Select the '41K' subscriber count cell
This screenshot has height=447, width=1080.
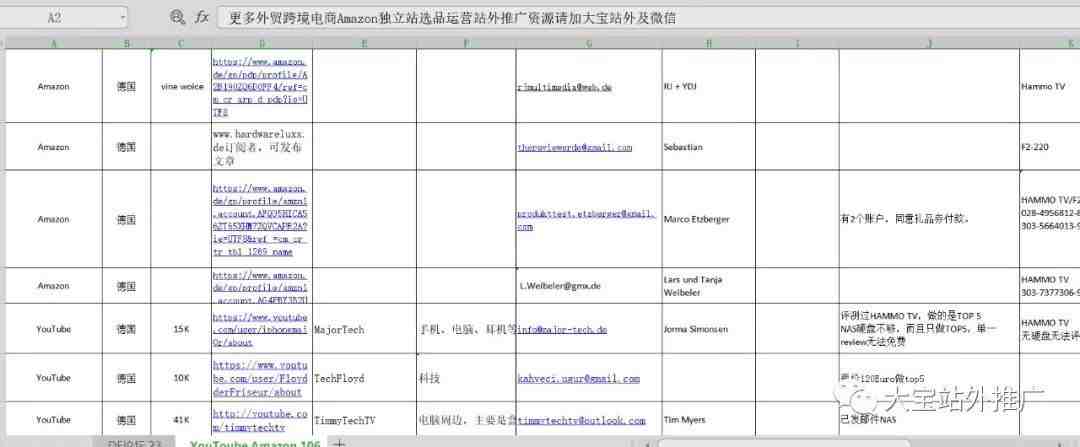pos(181,419)
